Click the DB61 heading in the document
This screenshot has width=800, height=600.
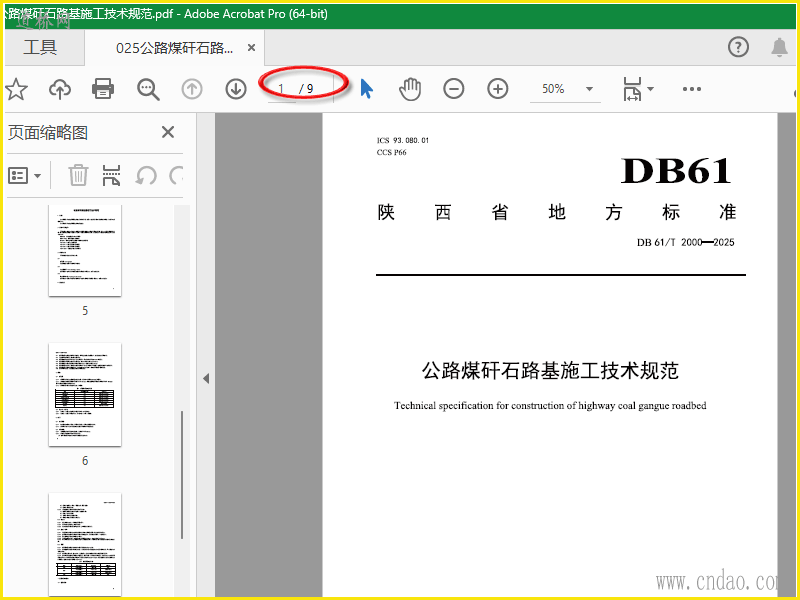(676, 170)
